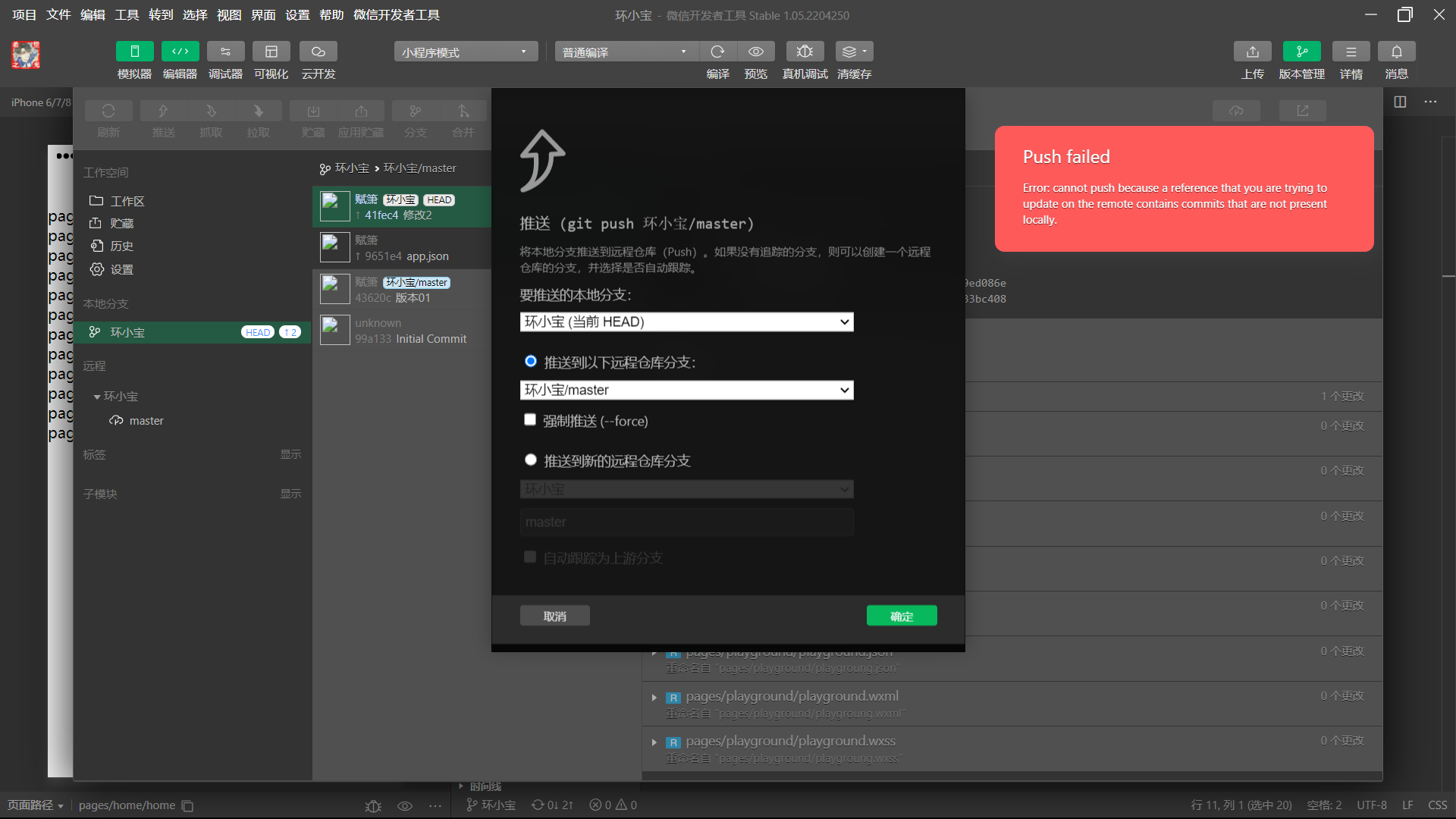This screenshot has width=1456, height=819.
Task: Click the debugger (调试器) toolbar icon
Action: (225, 52)
